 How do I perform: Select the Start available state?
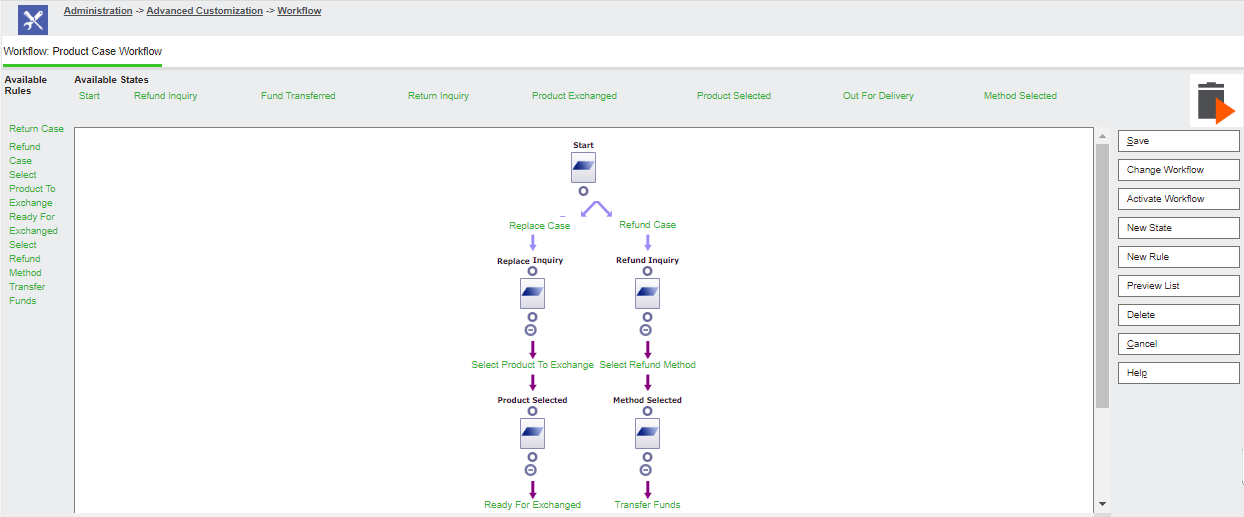[89, 96]
